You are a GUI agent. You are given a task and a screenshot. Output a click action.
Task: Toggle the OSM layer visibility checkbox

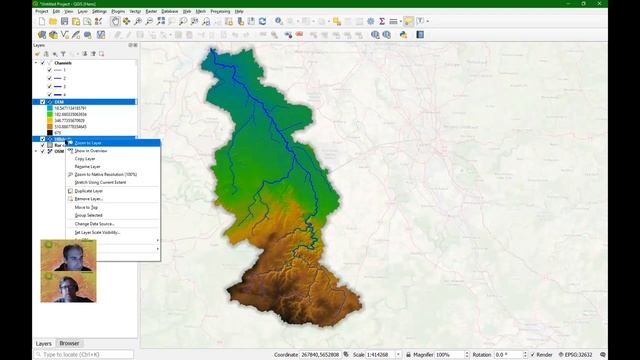[x=43, y=151]
